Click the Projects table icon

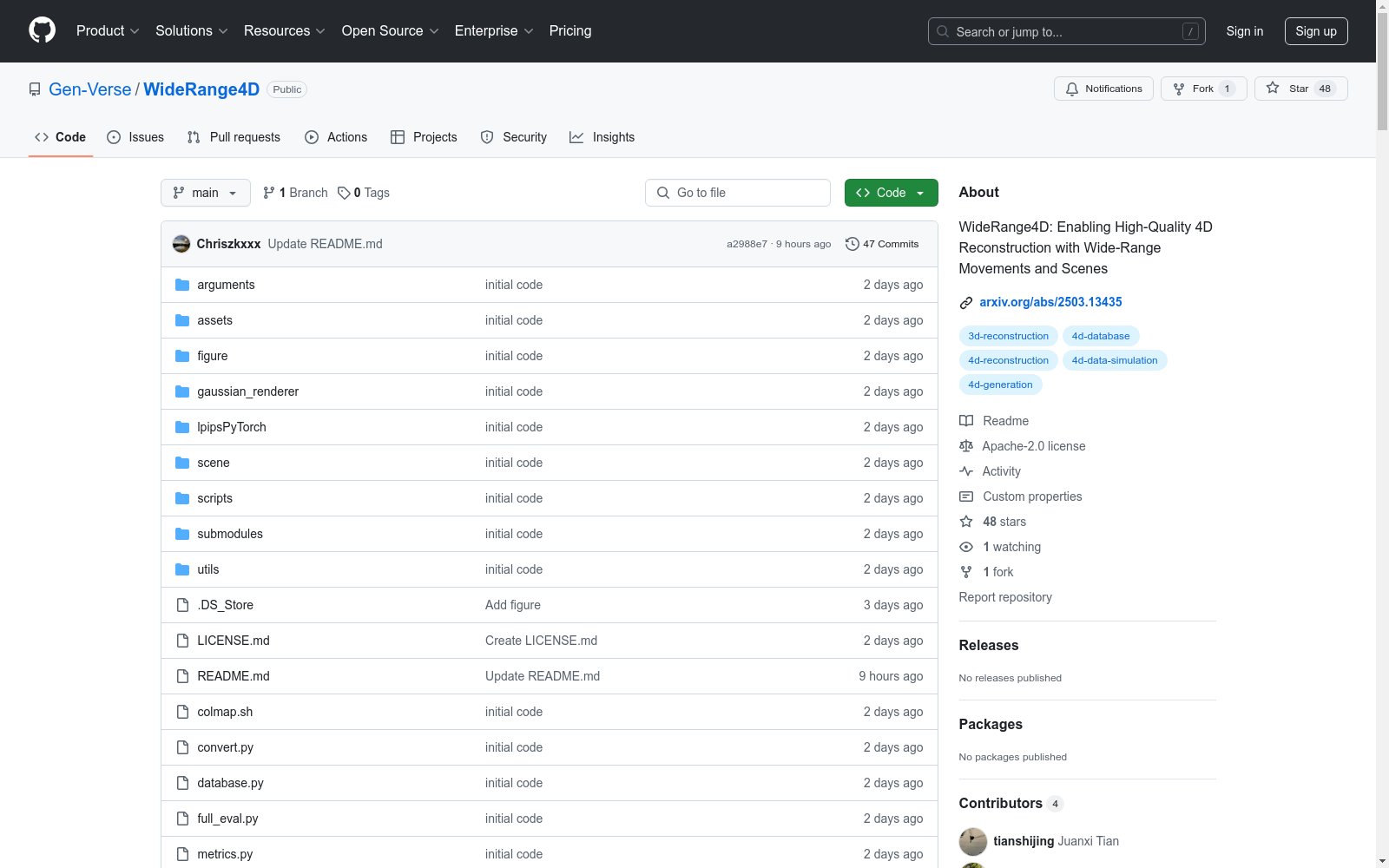[398, 137]
